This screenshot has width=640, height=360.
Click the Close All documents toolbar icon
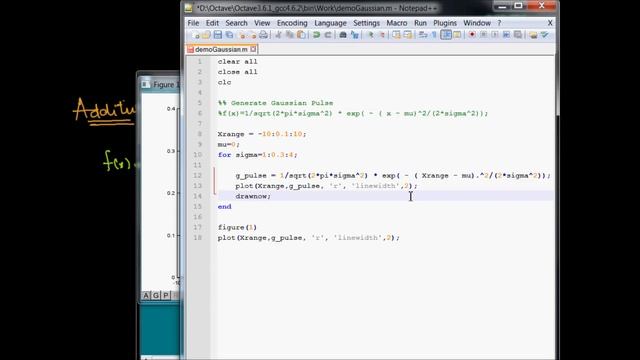tap(253, 35)
